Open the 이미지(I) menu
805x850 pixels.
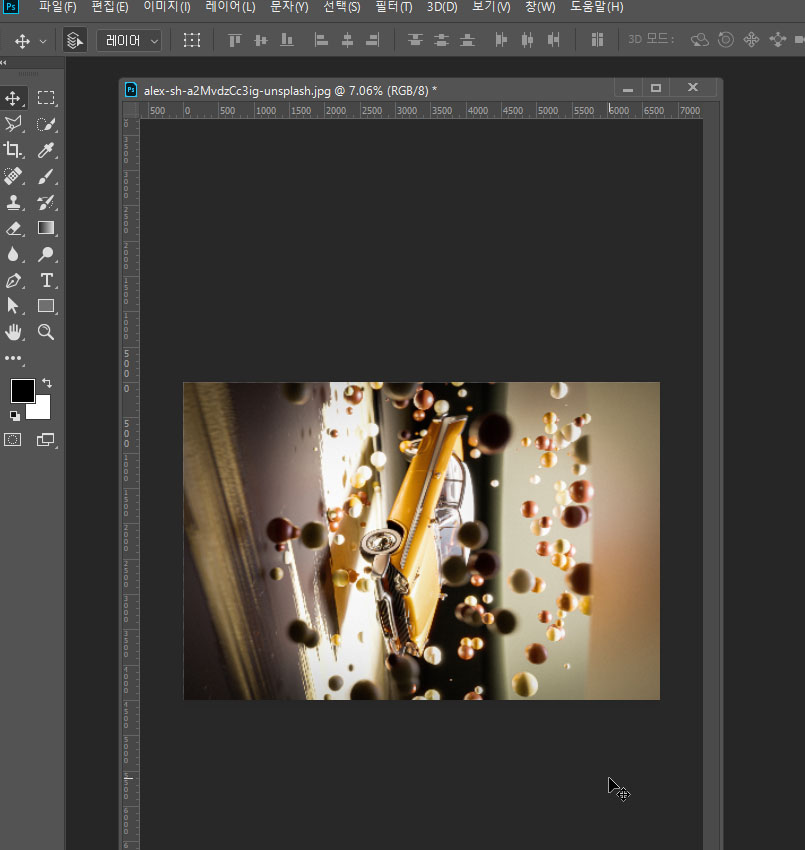click(x=167, y=7)
